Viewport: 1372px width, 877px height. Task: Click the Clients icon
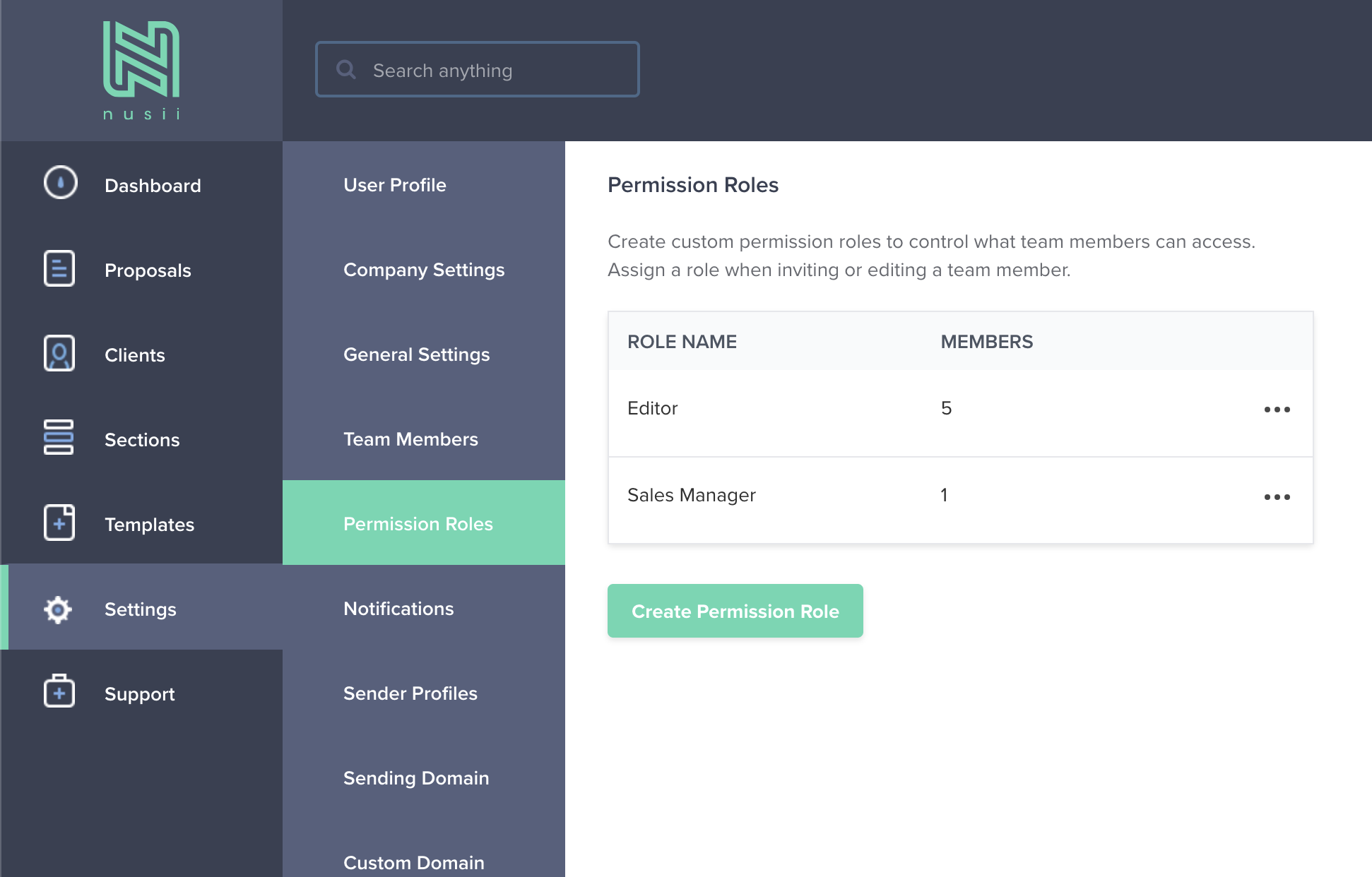tap(59, 354)
